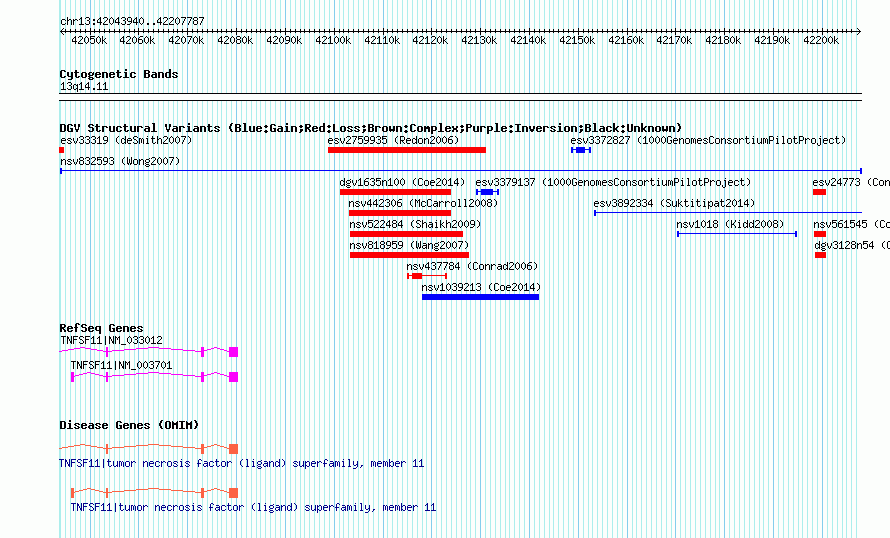
Task: Click the esv3372827 blue gain glyph
Action: point(581,150)
